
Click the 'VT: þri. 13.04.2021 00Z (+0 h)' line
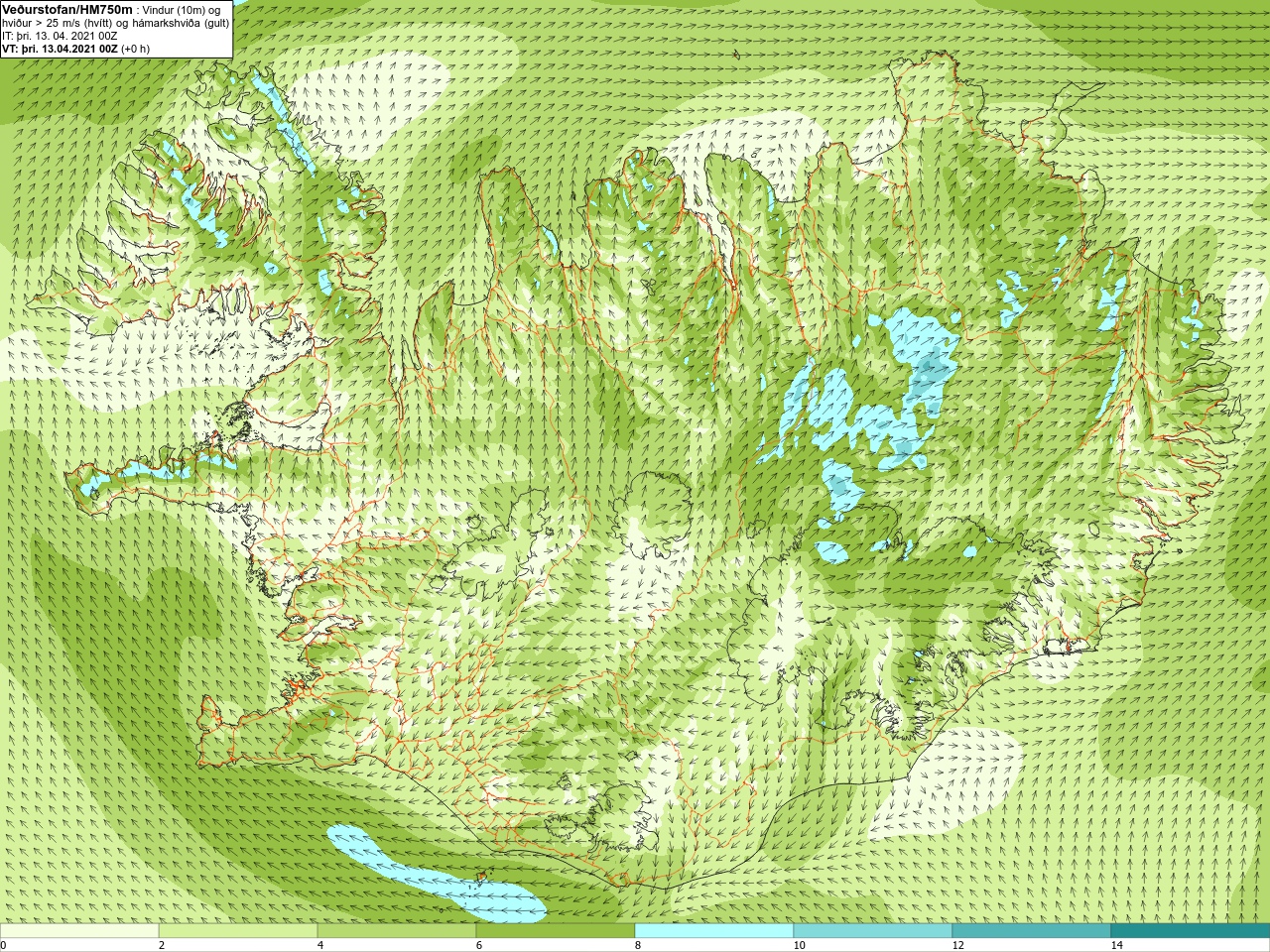click(x=76, y=49)
